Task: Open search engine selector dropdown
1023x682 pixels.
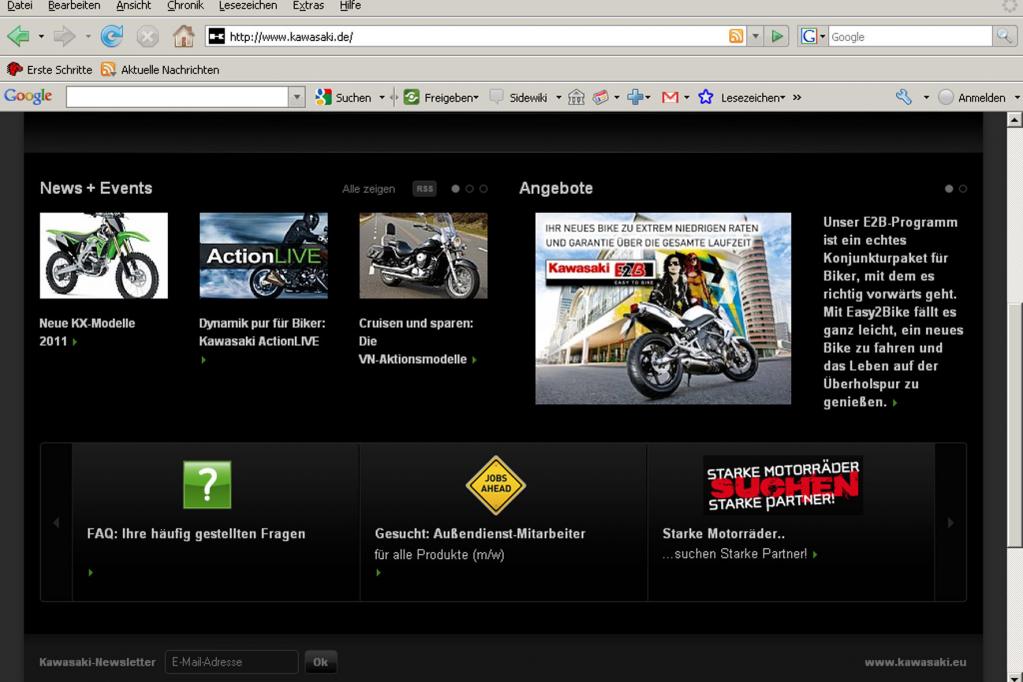Action: point(823,37)
